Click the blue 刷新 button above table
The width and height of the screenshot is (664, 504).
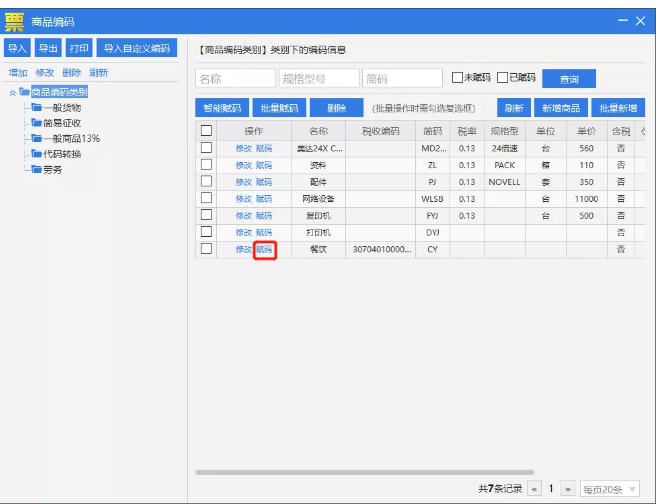[514, 108]
